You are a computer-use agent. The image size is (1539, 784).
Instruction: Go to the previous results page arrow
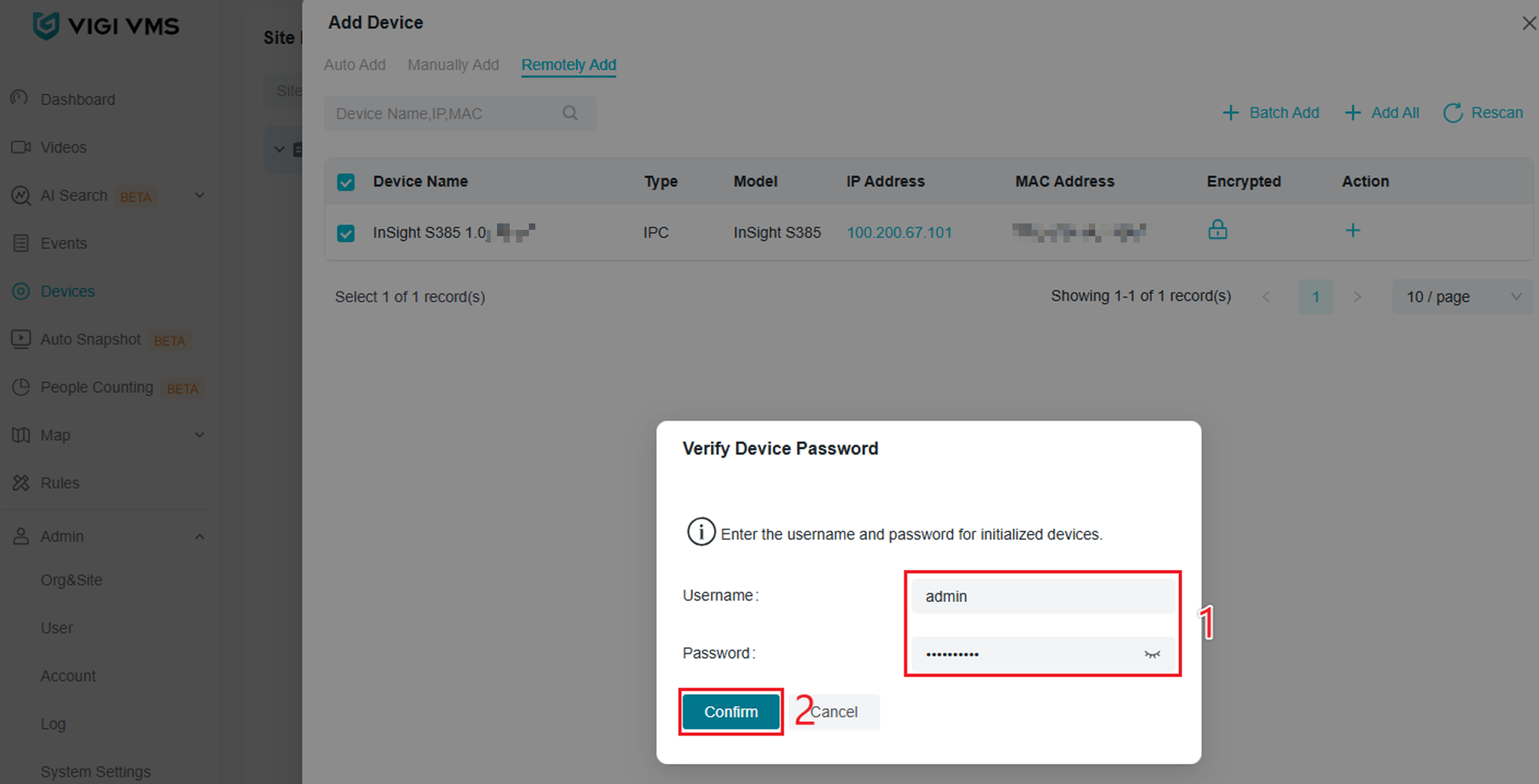(x=1266, y=296)
